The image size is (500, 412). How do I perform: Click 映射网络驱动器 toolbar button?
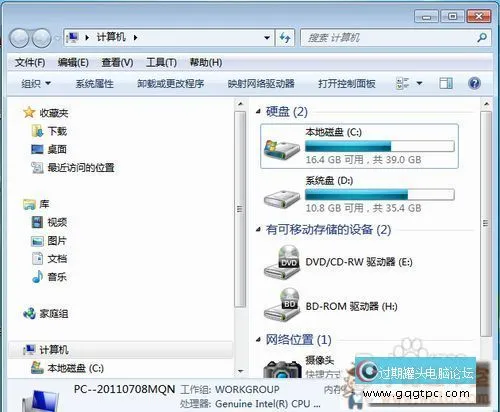pos(261,83)
